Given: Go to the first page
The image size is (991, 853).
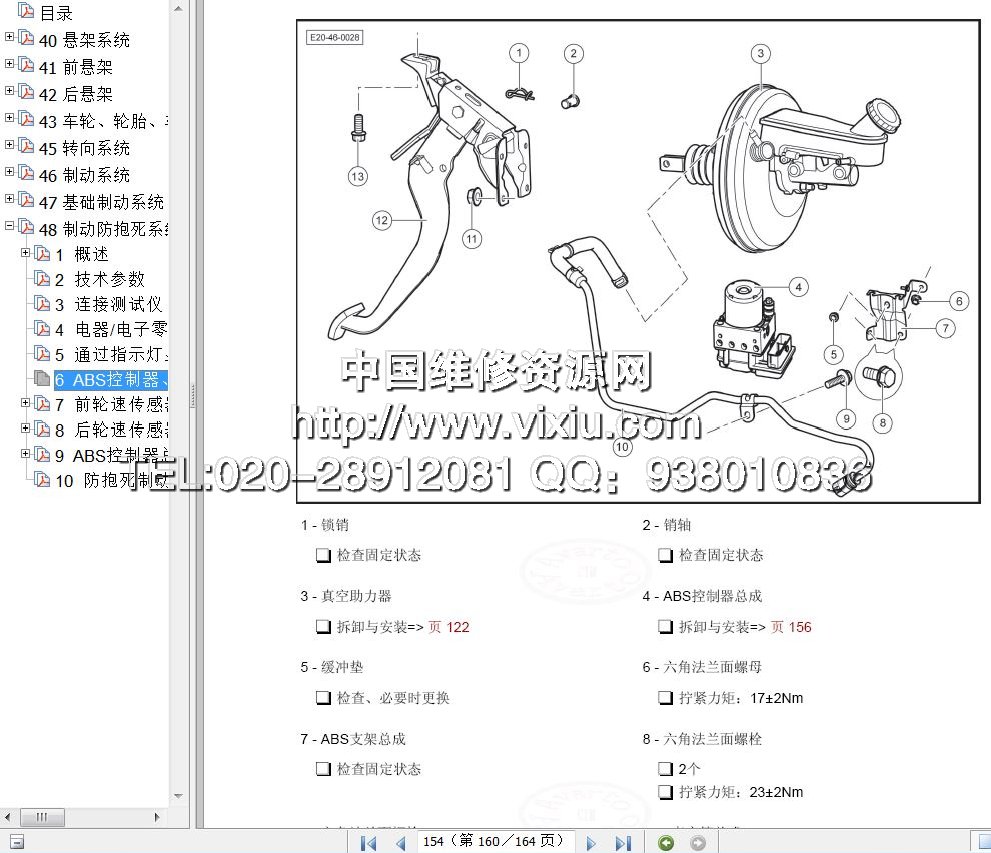Looking at the screenshot, I should (x=368, y=843).
